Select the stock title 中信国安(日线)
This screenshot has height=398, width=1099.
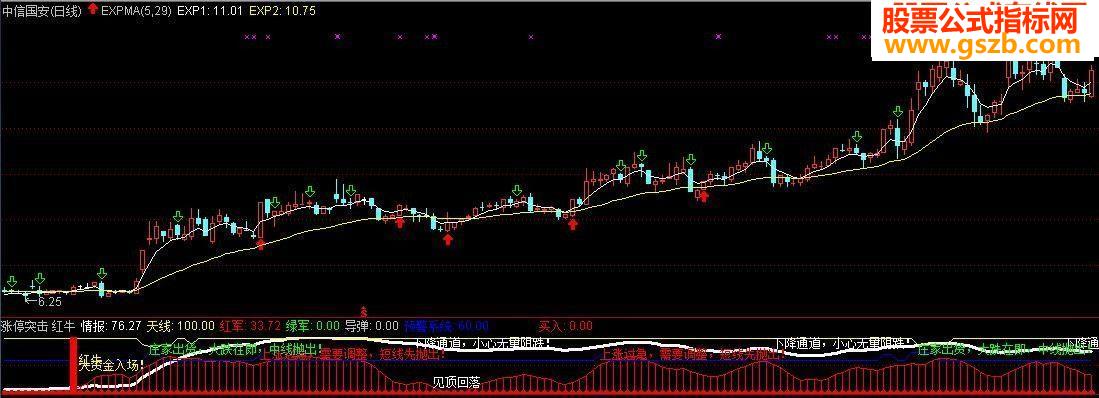point(41,11)
